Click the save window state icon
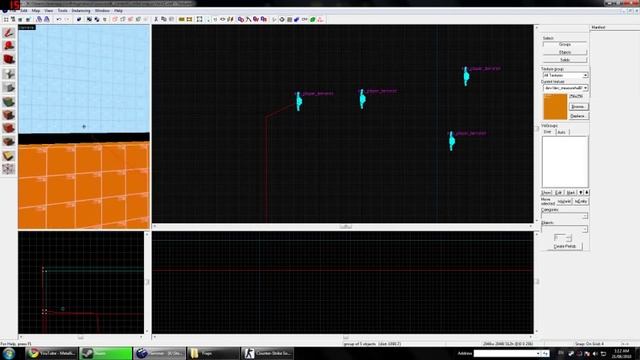Viewport: 640px width, 360px height. (47, 19)
